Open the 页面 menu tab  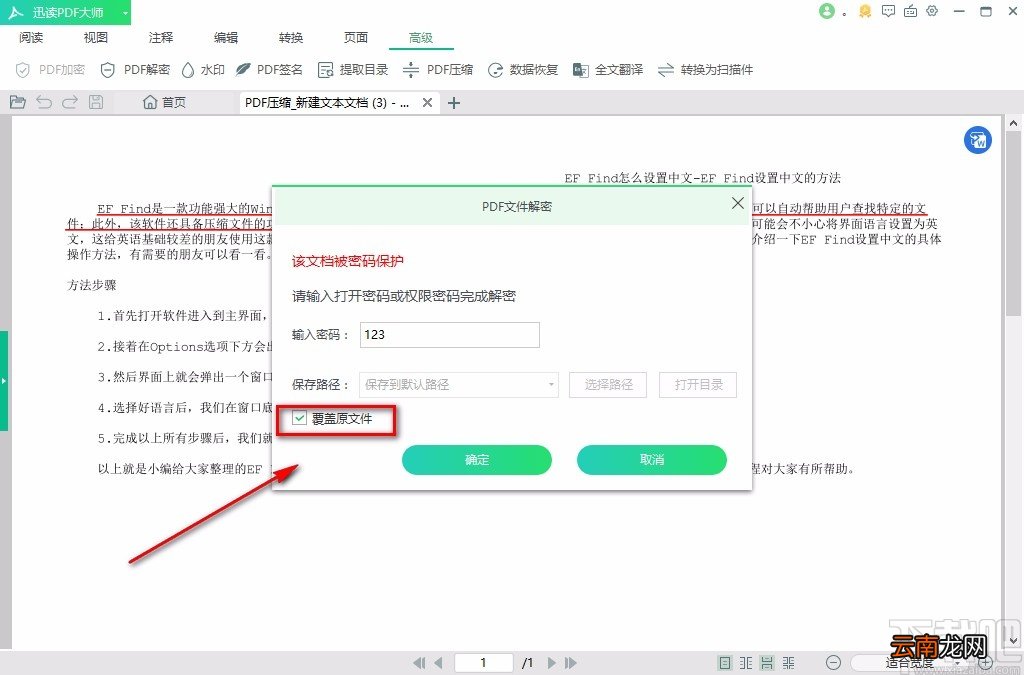pos(356,38)
